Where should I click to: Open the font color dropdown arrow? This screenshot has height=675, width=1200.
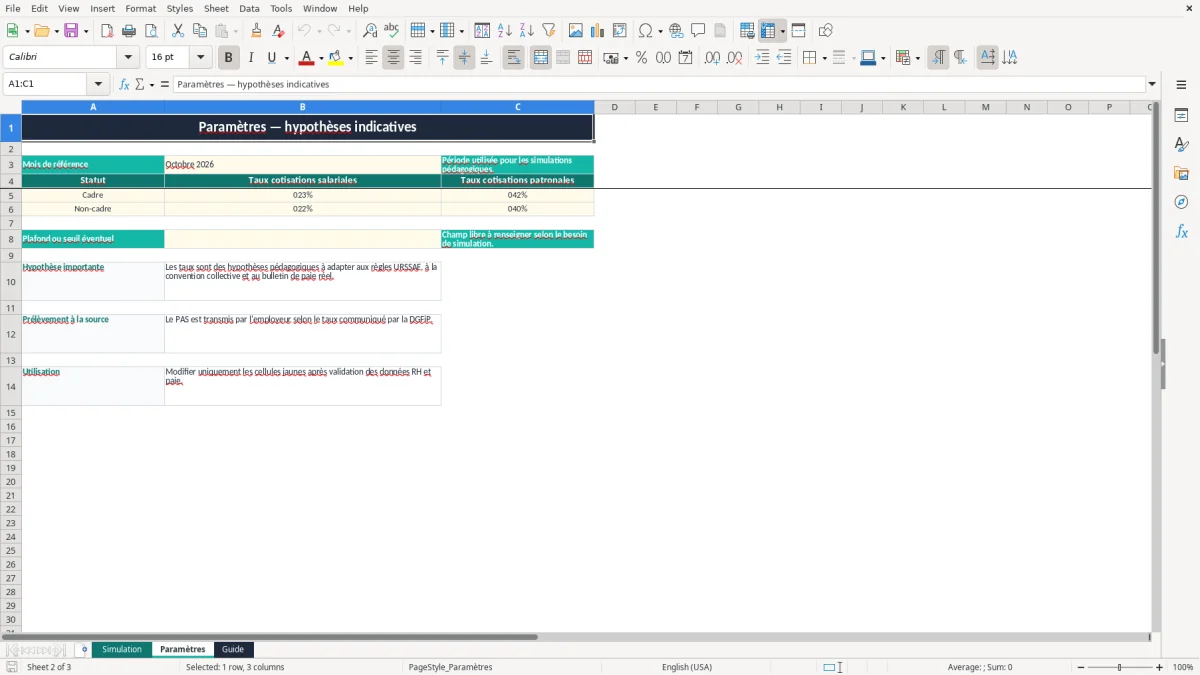coord(321,58)
